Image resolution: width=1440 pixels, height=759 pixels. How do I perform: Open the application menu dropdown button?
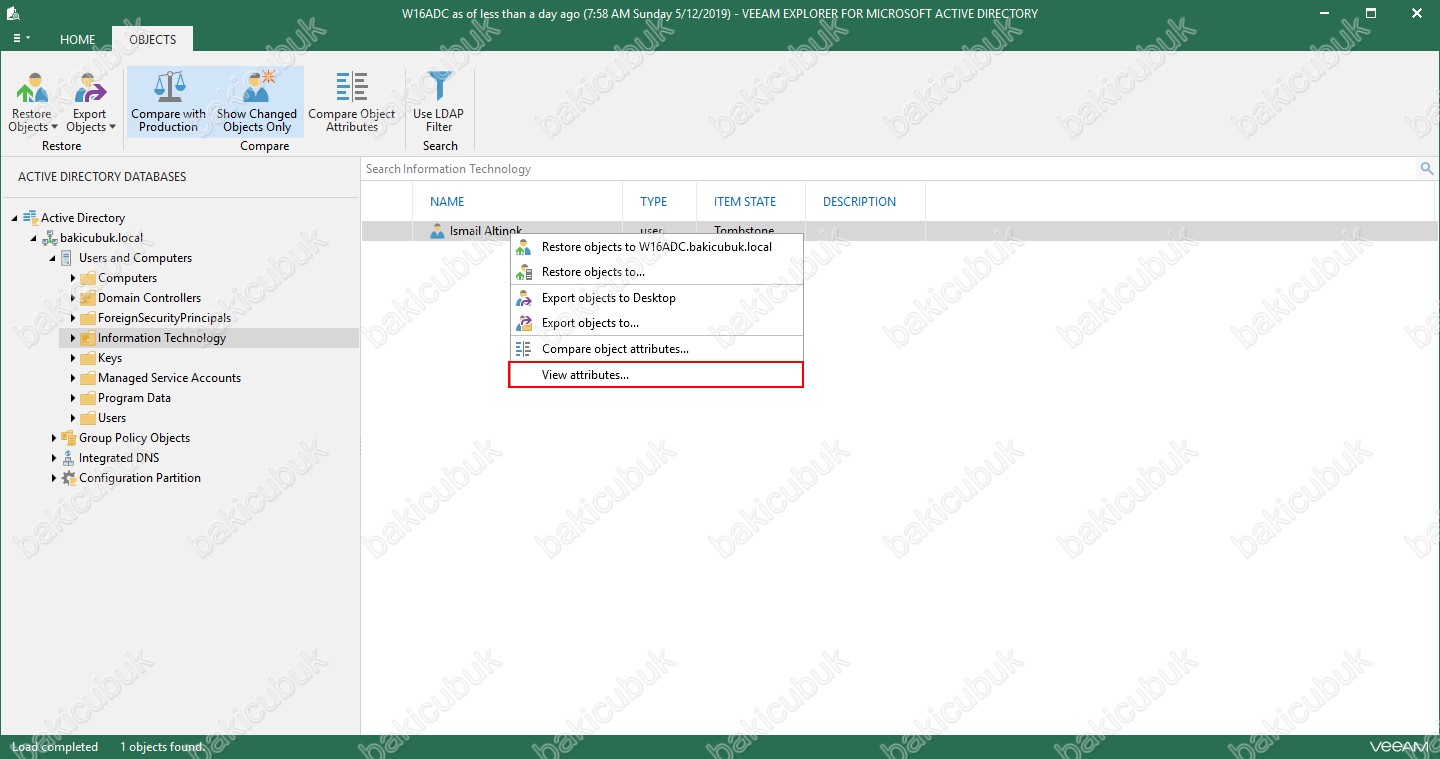click(x=20, y=39)
